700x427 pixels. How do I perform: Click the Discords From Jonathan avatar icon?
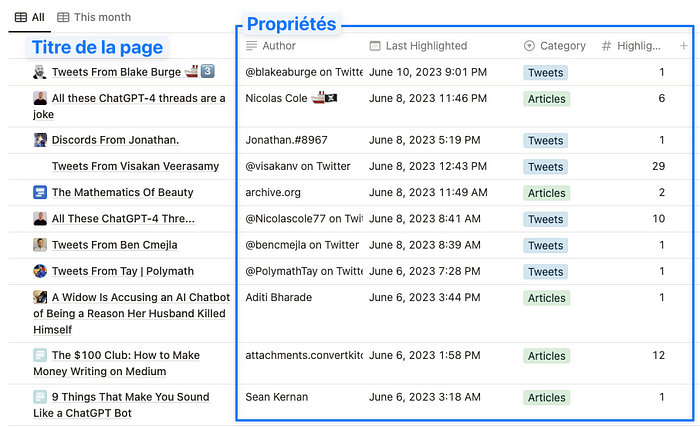(40, 140)
